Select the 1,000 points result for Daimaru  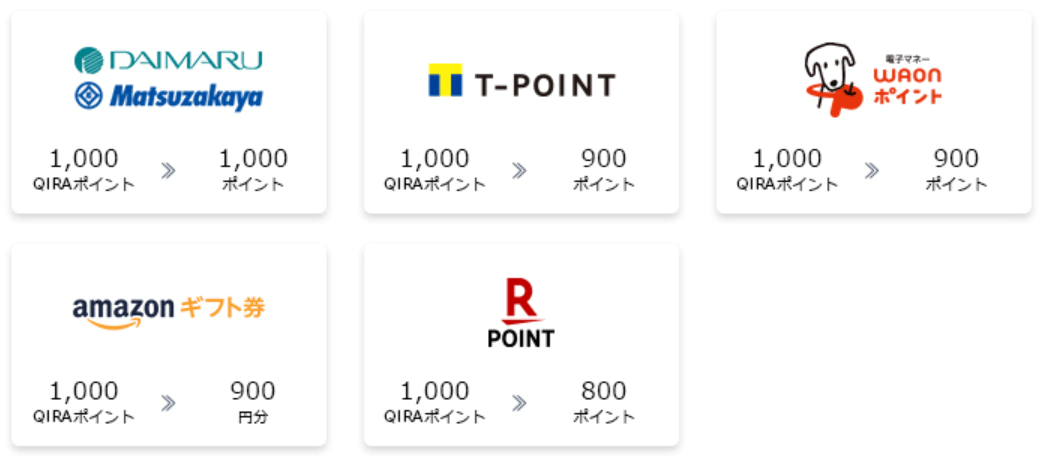253,168
